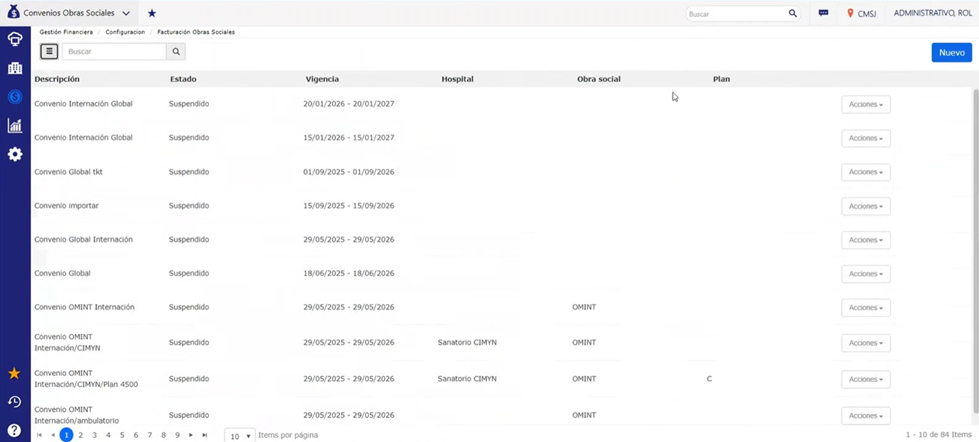Open Acciones for 15/01/2026 Convenio Internación Global
The width and height of the screenshot is (979, 442).
click(866, 139)
